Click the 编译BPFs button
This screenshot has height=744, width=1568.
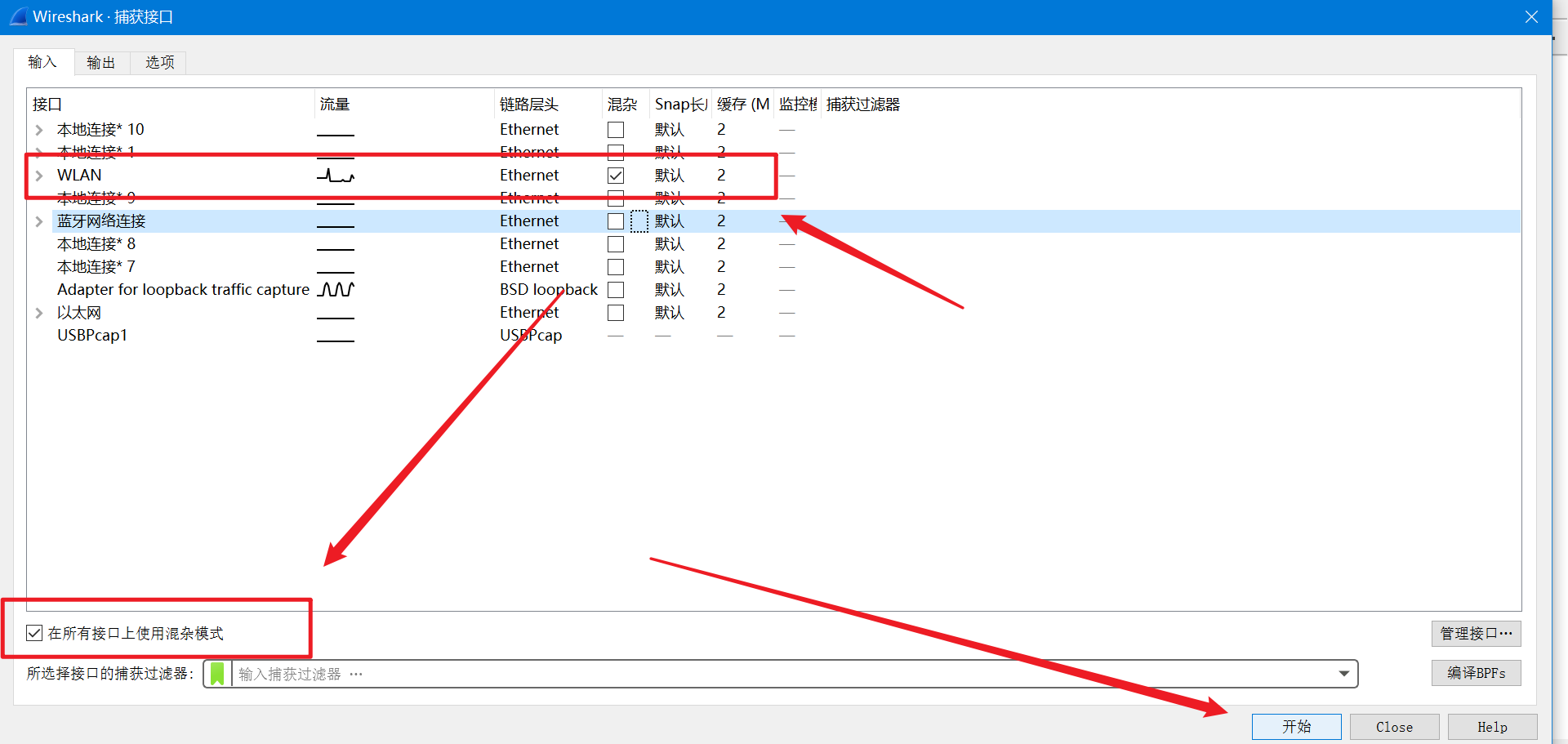(1476, 673)
